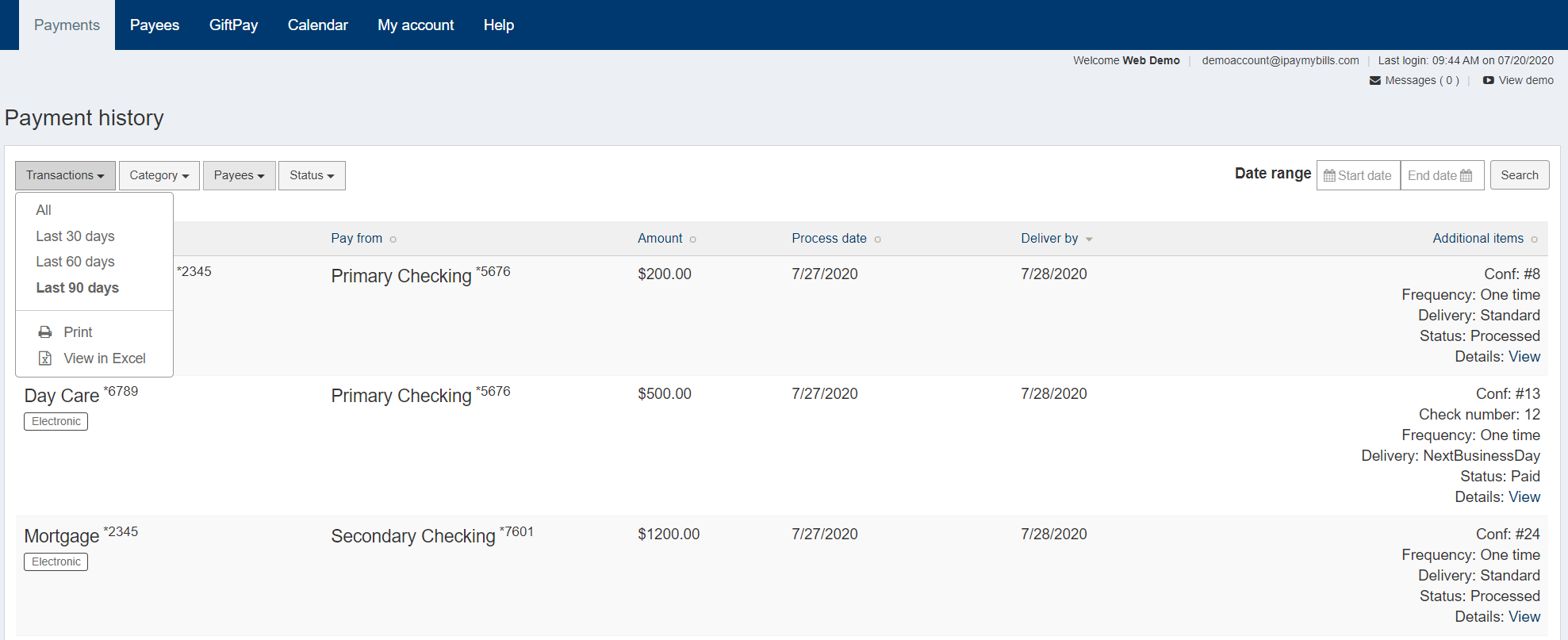This screenshot has height=640, width=1568.
Task: Click the sort arrow next to Deliver by
Action: (1089, 240)
